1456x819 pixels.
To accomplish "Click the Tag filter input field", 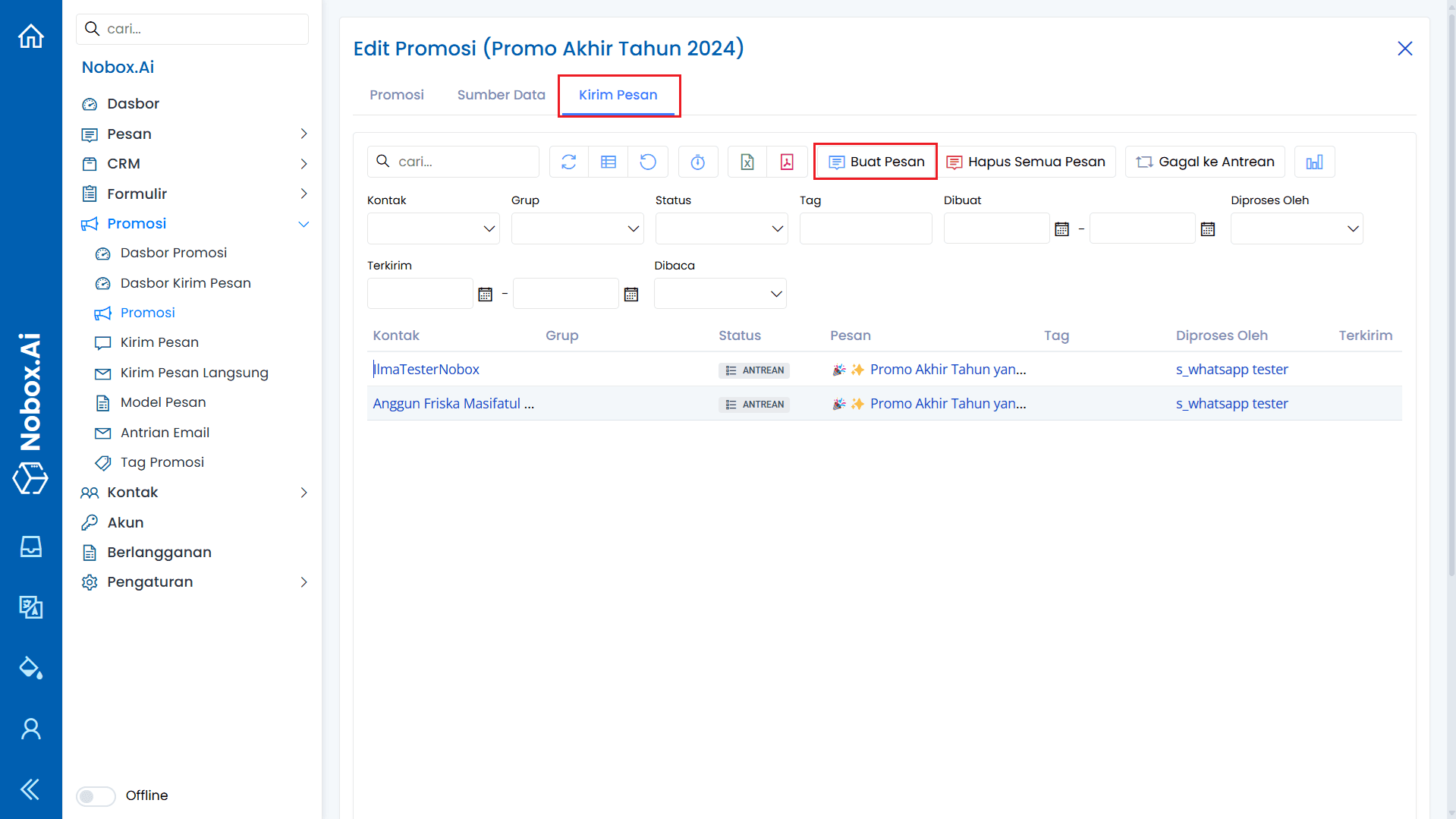I will click(x=865, y=228).
